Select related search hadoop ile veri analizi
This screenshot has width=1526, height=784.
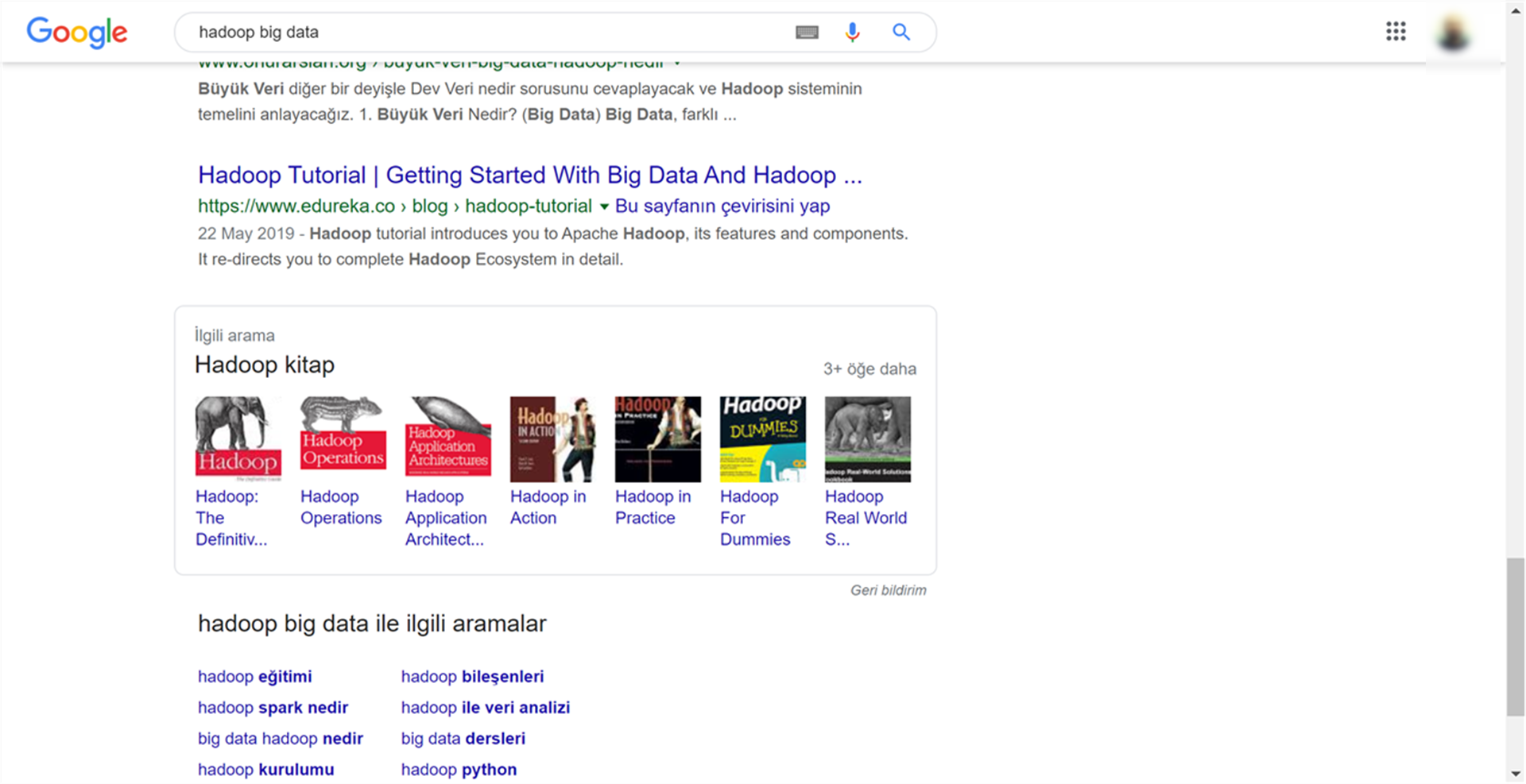tap(486, 708)
